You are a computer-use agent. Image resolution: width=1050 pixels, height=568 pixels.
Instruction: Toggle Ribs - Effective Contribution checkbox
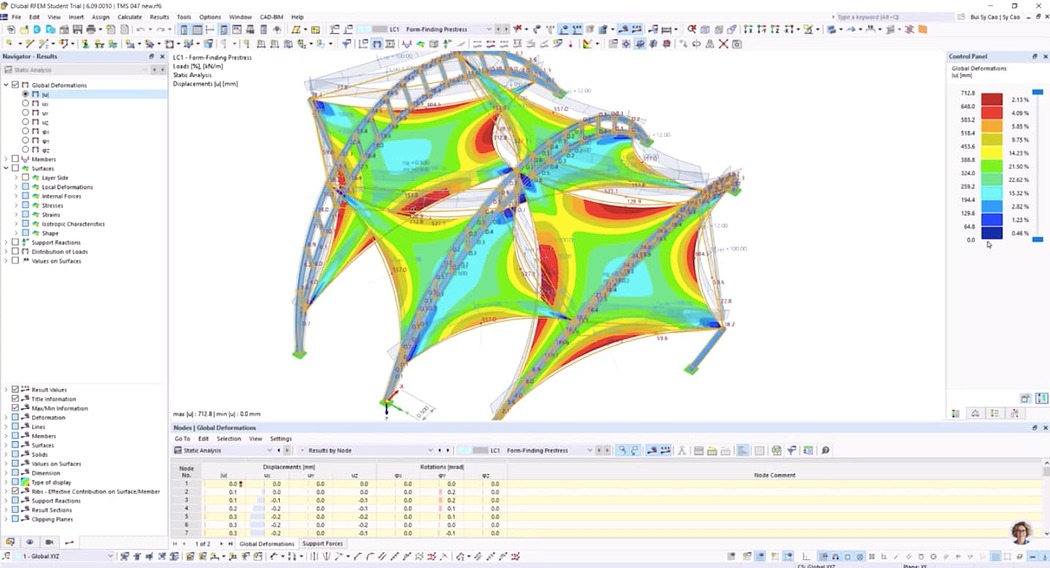(15, 491)
